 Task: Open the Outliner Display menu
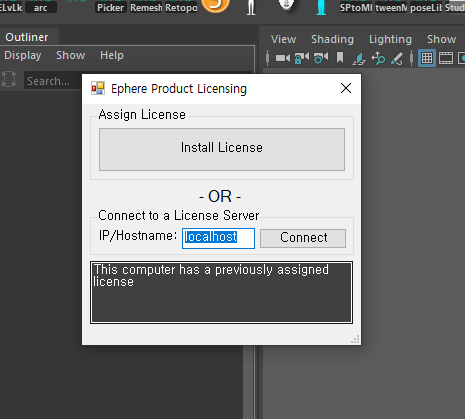23,55
